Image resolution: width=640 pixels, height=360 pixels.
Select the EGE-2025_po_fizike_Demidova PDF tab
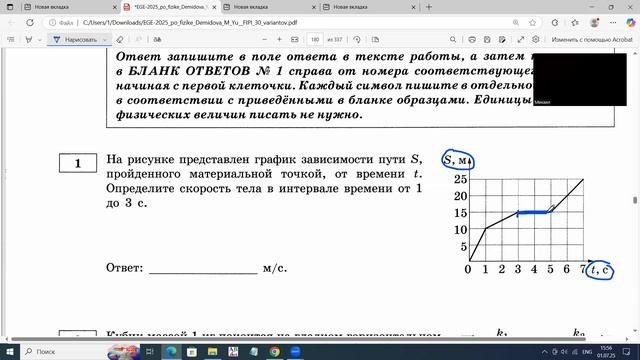pos(170,7)
